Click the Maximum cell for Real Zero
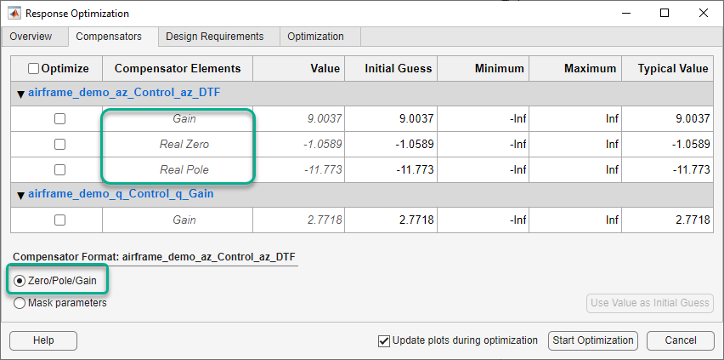724x360 pixels. pyautogui.click(x=575, y=144)
